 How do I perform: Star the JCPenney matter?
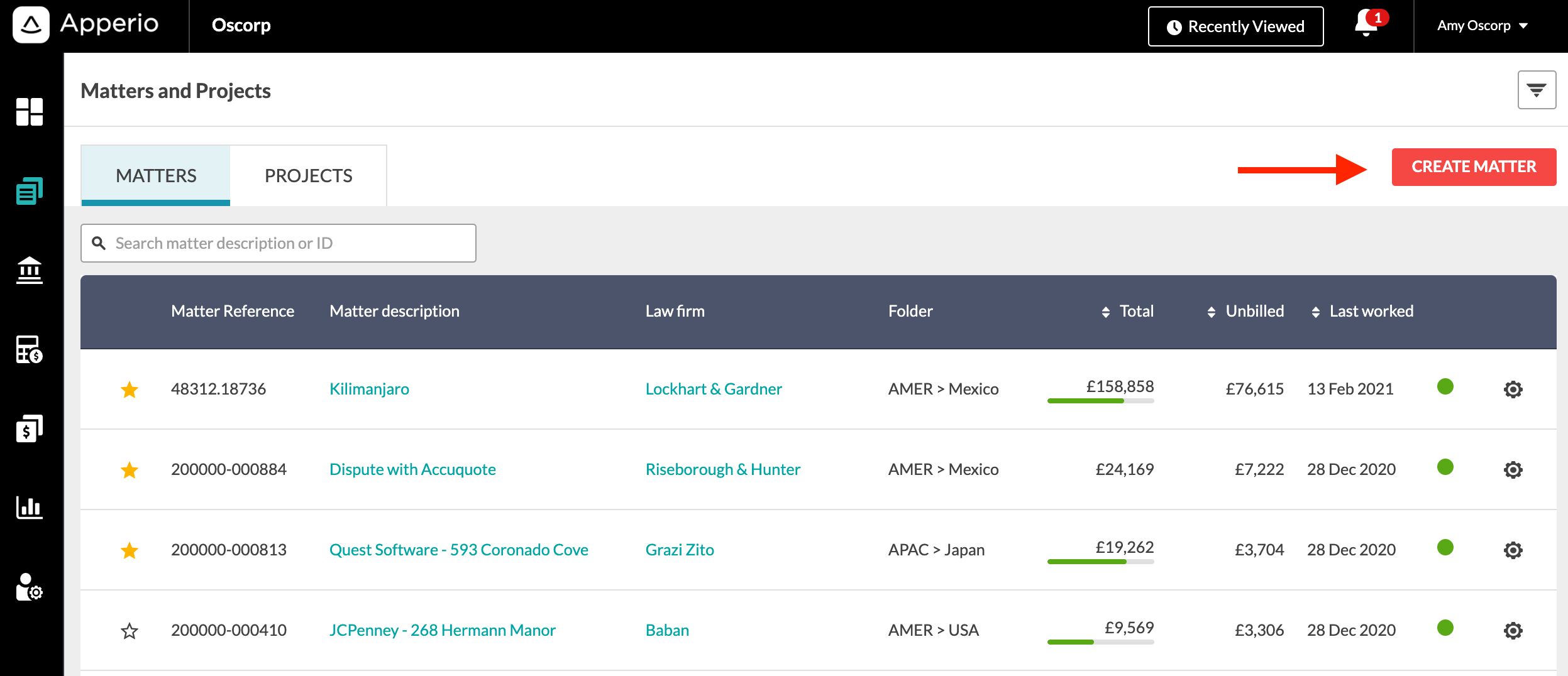tap(130, 631)
